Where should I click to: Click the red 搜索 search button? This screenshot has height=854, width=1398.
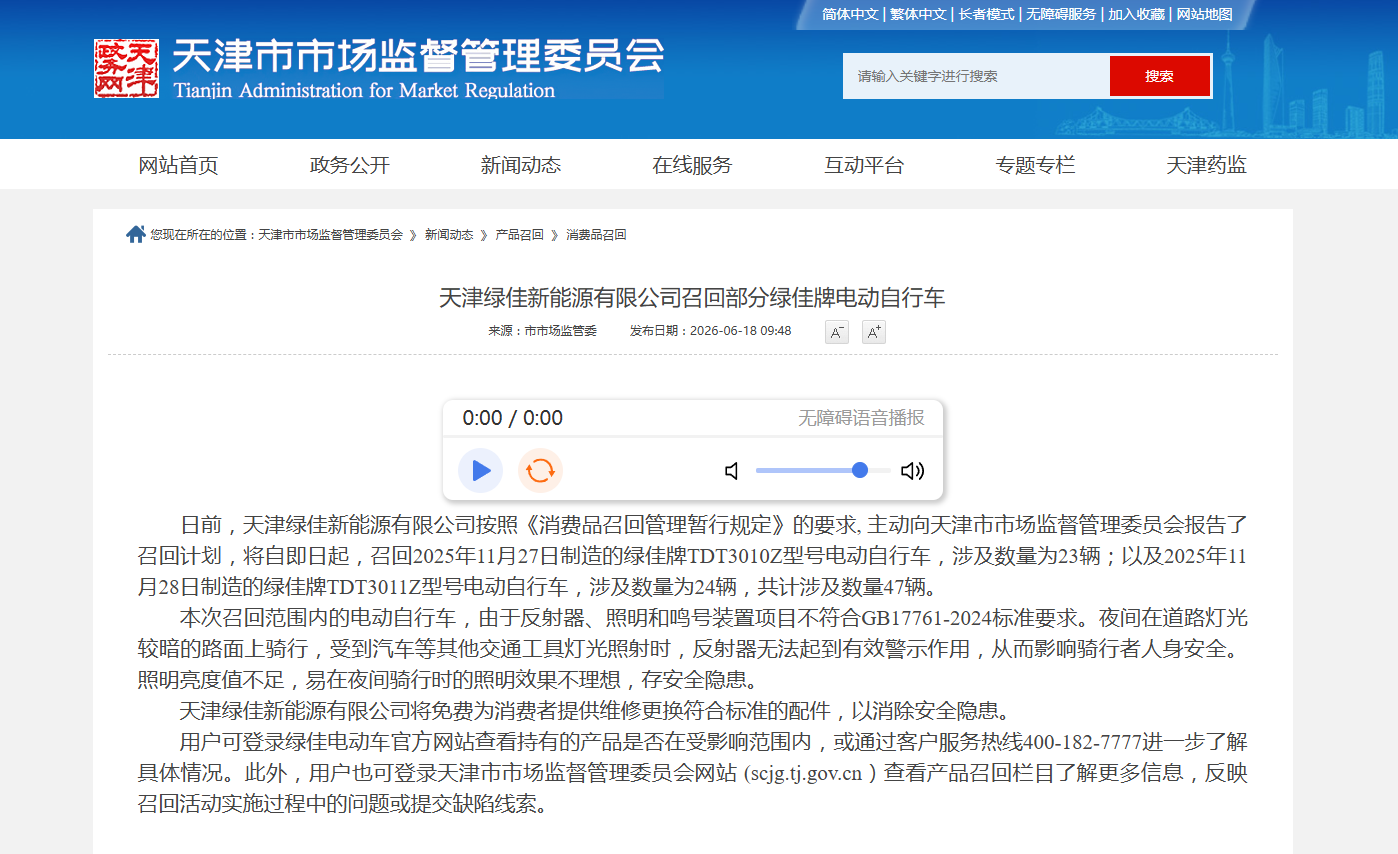[1160, 76]
